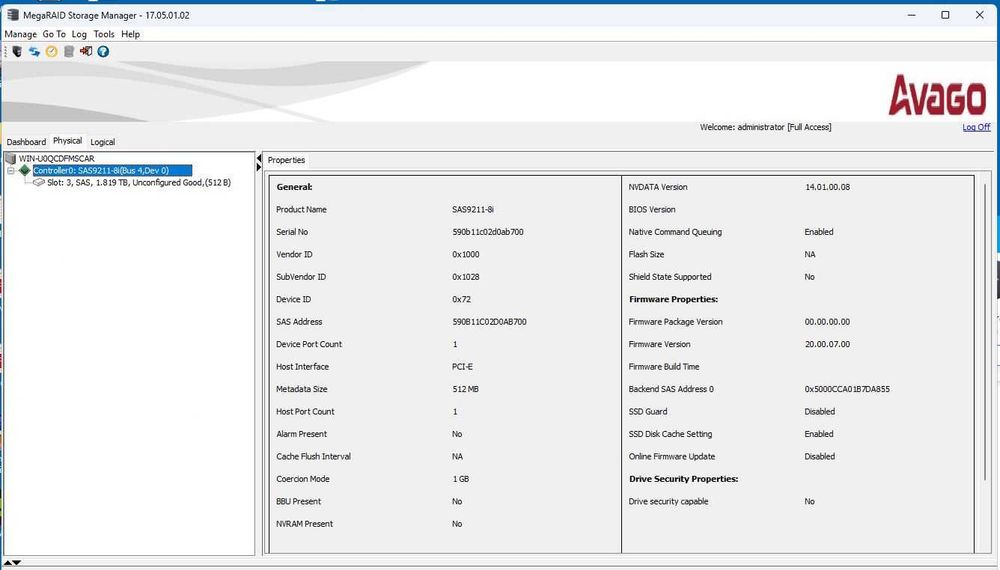The height and width of the screenshot is (570, 1000).
Task: Click Coercion Mode value 1 GB
Action: (461, 479)
